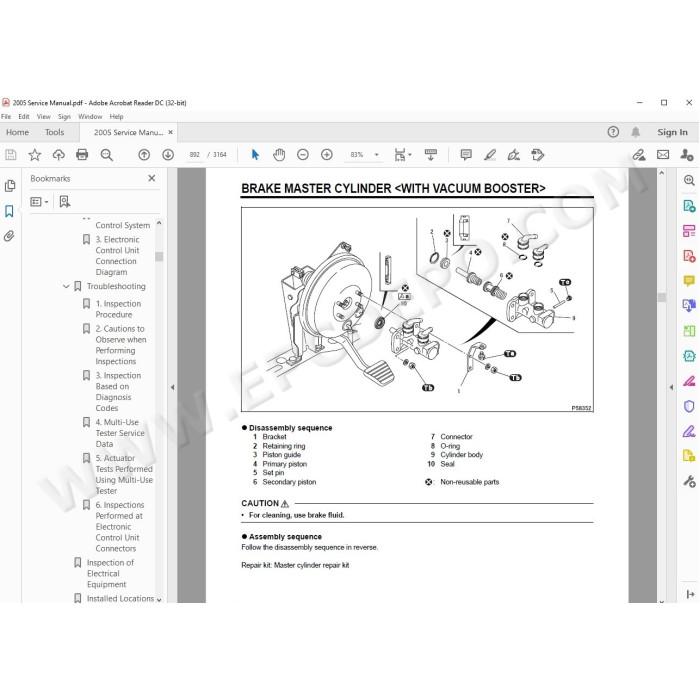The height and width of the screenshot is (700, 700).
Task: Open the Find text magnifier
Action: click(106, 155)
